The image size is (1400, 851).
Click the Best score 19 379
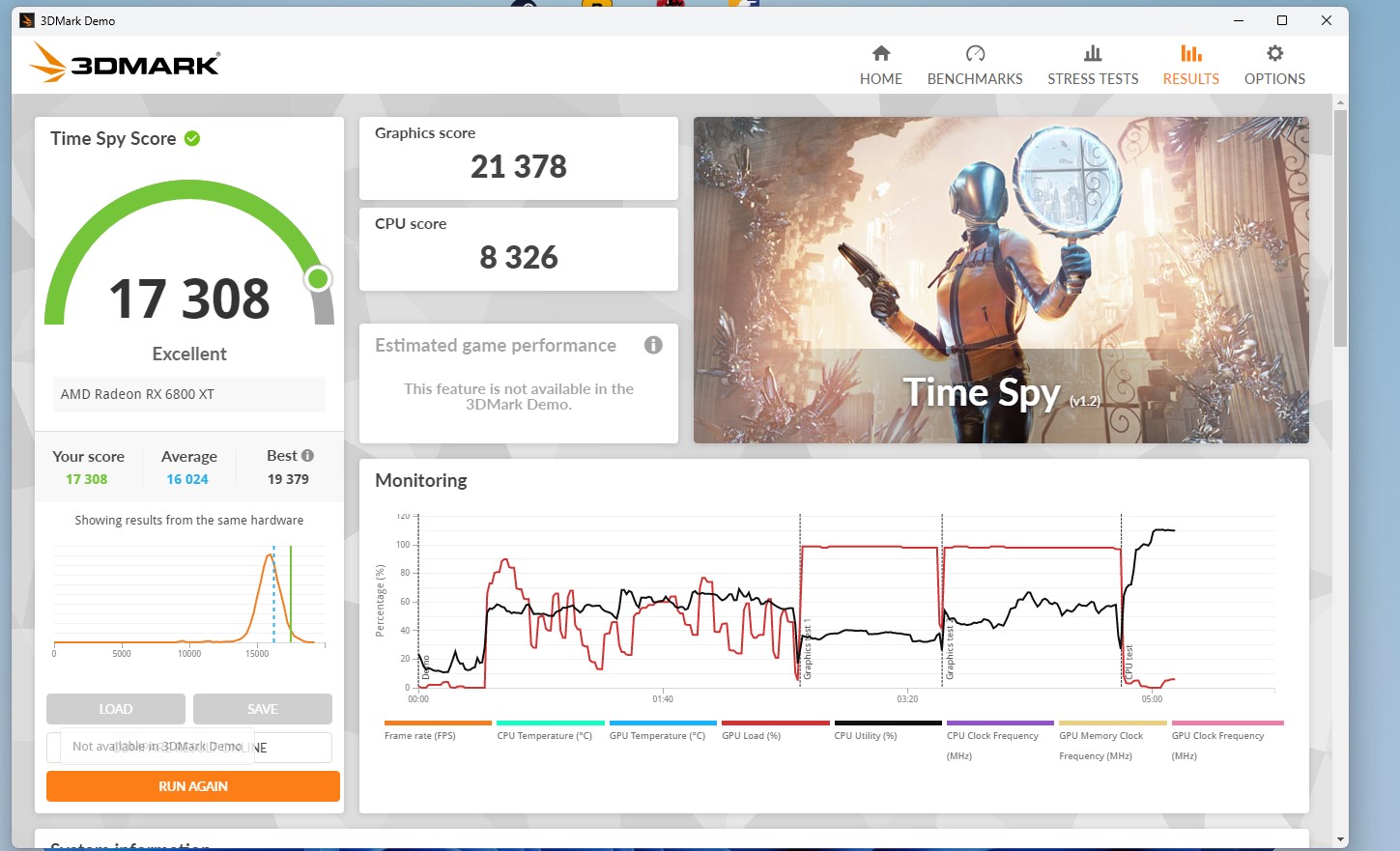[288, 479]
